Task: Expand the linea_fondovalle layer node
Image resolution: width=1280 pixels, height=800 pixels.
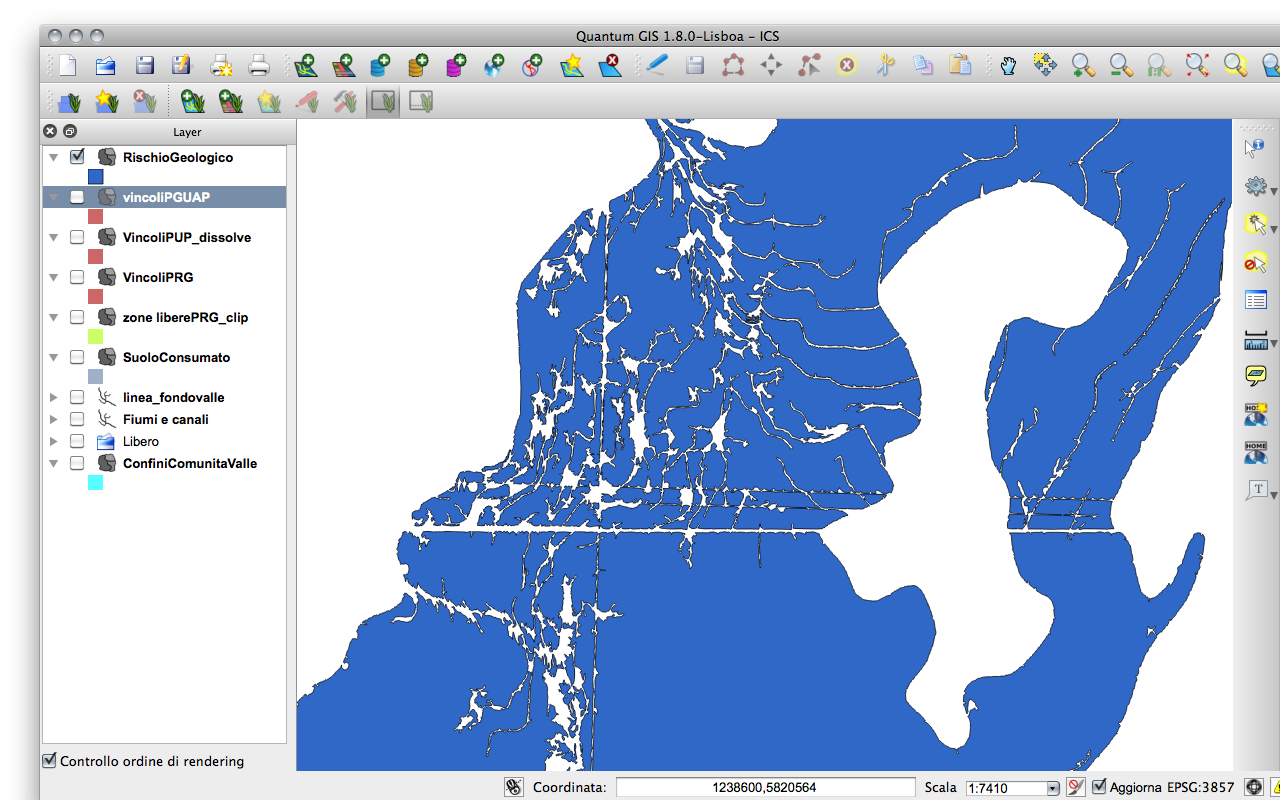Action: coord(53,397)
